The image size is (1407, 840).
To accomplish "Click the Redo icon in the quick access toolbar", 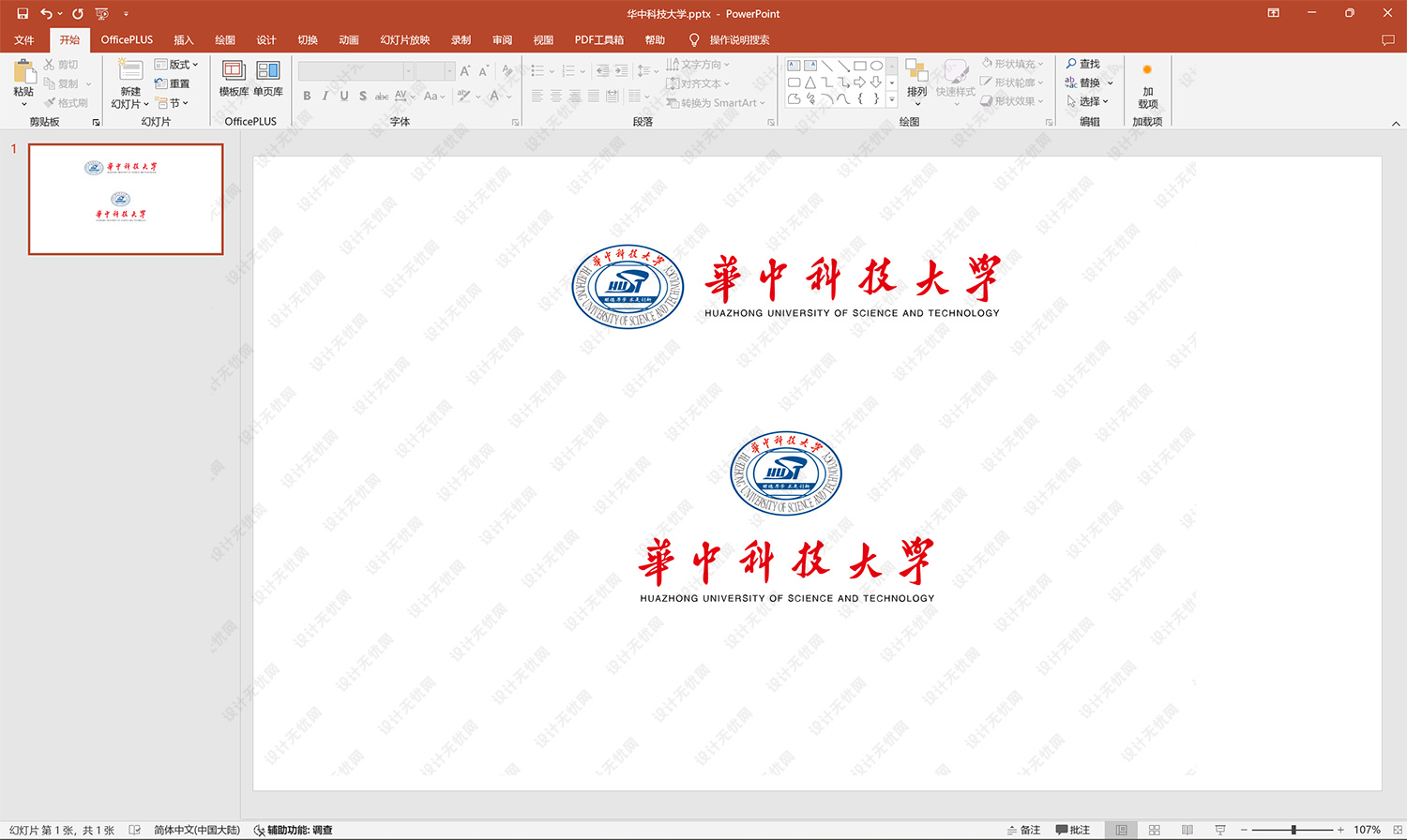I will (x=78, y=13).
